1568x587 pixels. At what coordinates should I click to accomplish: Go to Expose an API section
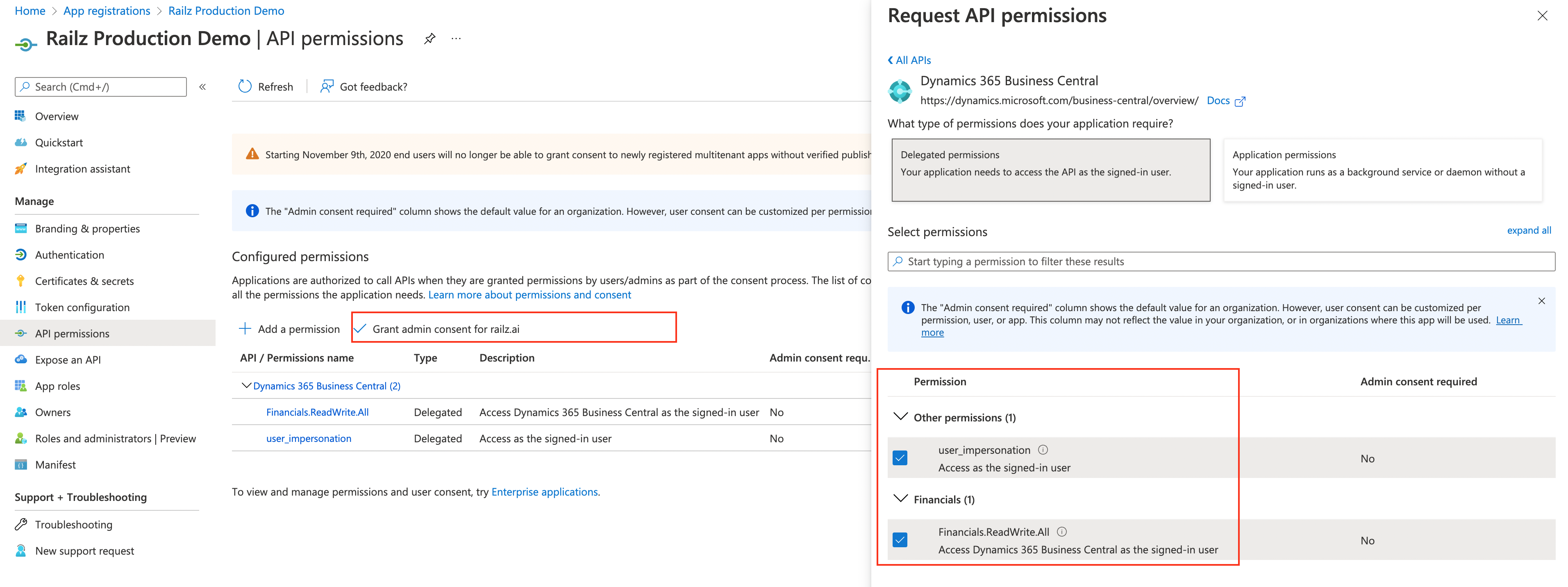[x=68, y=360]
